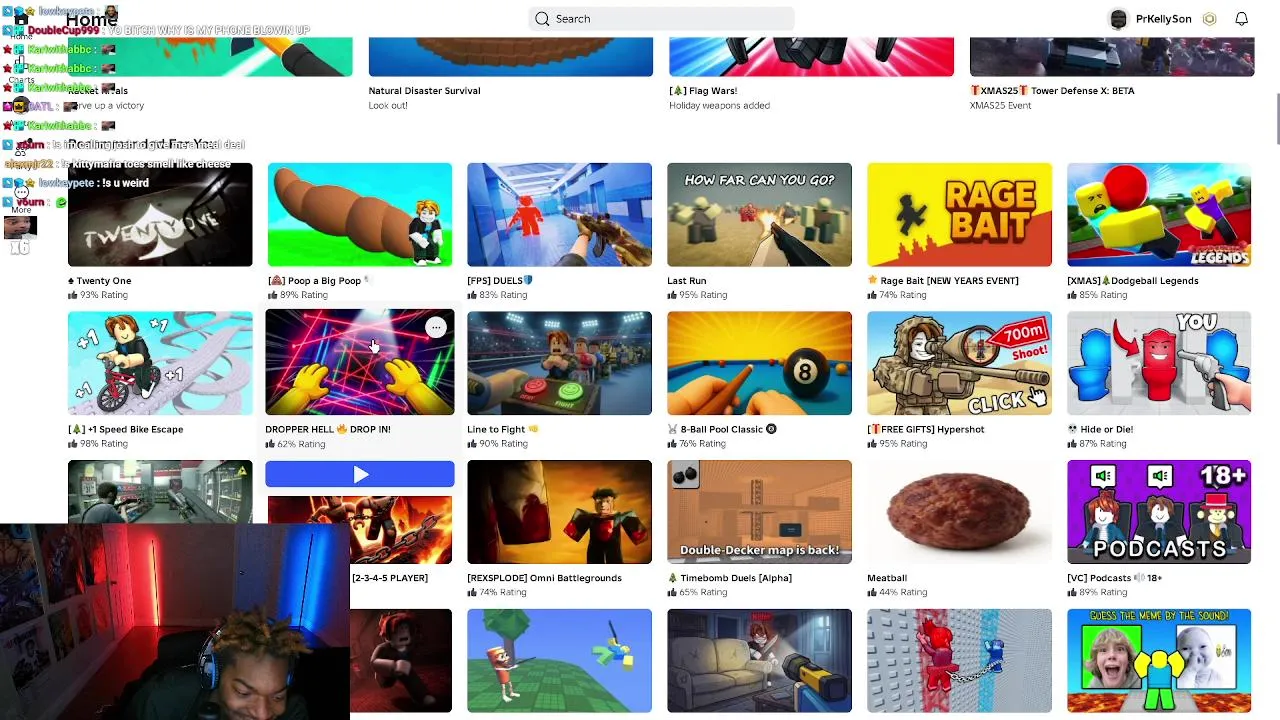The image size is (1280, 720).
Task: Open the Hypershot sniper thumbnail
Action: pyautogui.click(x=959, y=363)
